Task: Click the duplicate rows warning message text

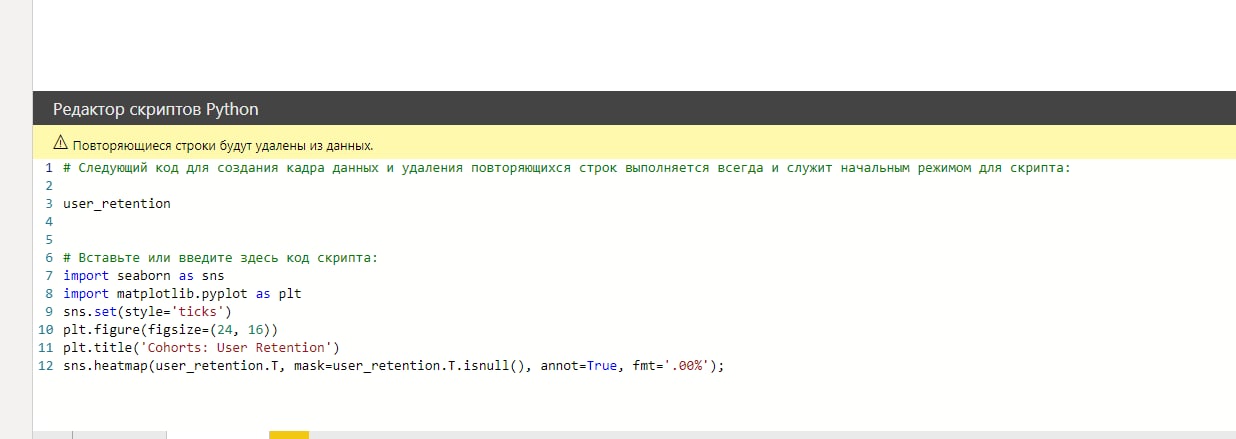Action: (x=223, y=145)
